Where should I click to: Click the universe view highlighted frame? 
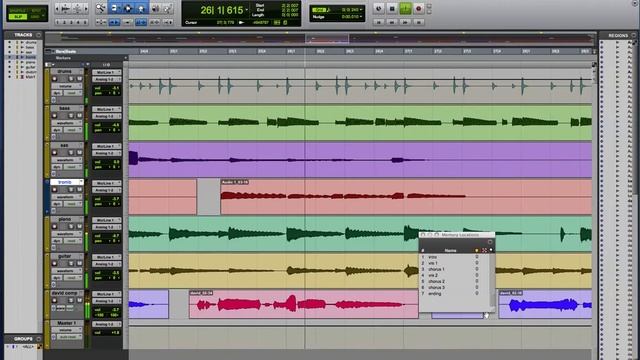(327, 39)
